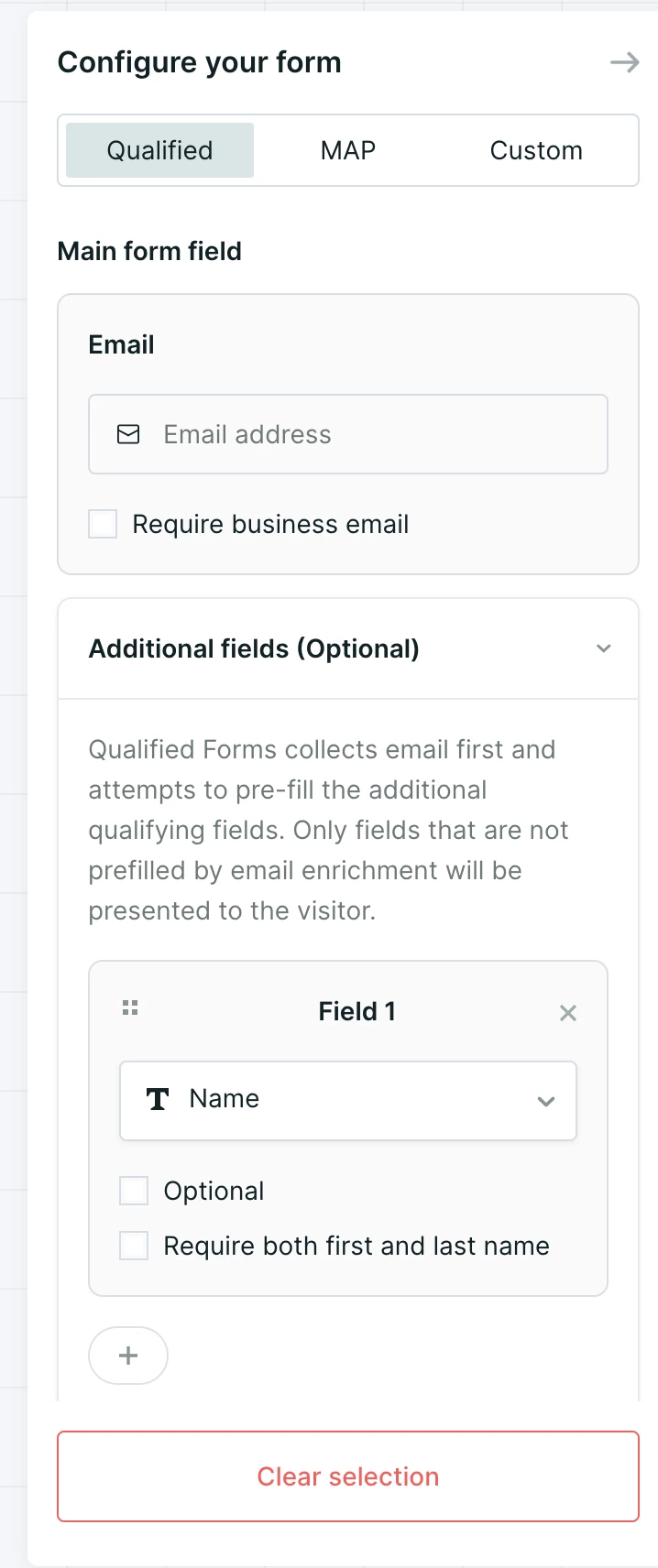The image size is (658, 1568).
Task: Select the Qualified tab
Action: 159,150
